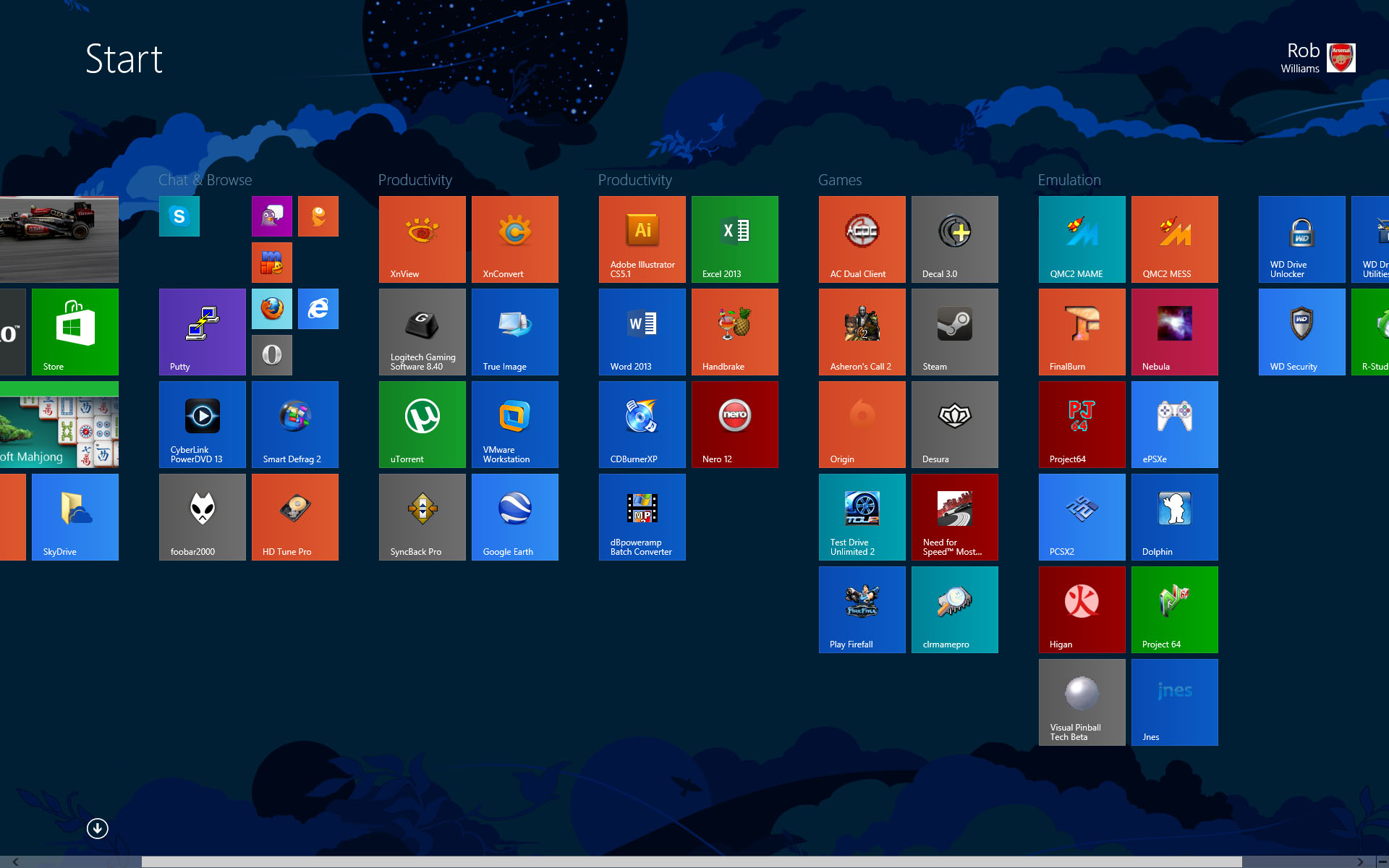Open the CDBurnerXP tile
Screen dimensions: 1389x868
tap(642, 425)
